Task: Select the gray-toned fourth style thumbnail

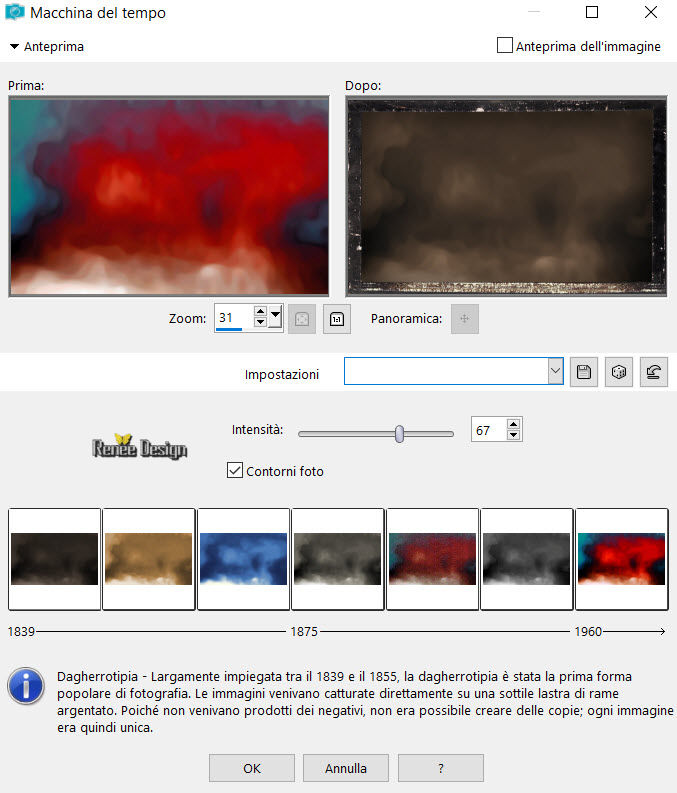Action: pyautogui.click(x=338, y=559)
